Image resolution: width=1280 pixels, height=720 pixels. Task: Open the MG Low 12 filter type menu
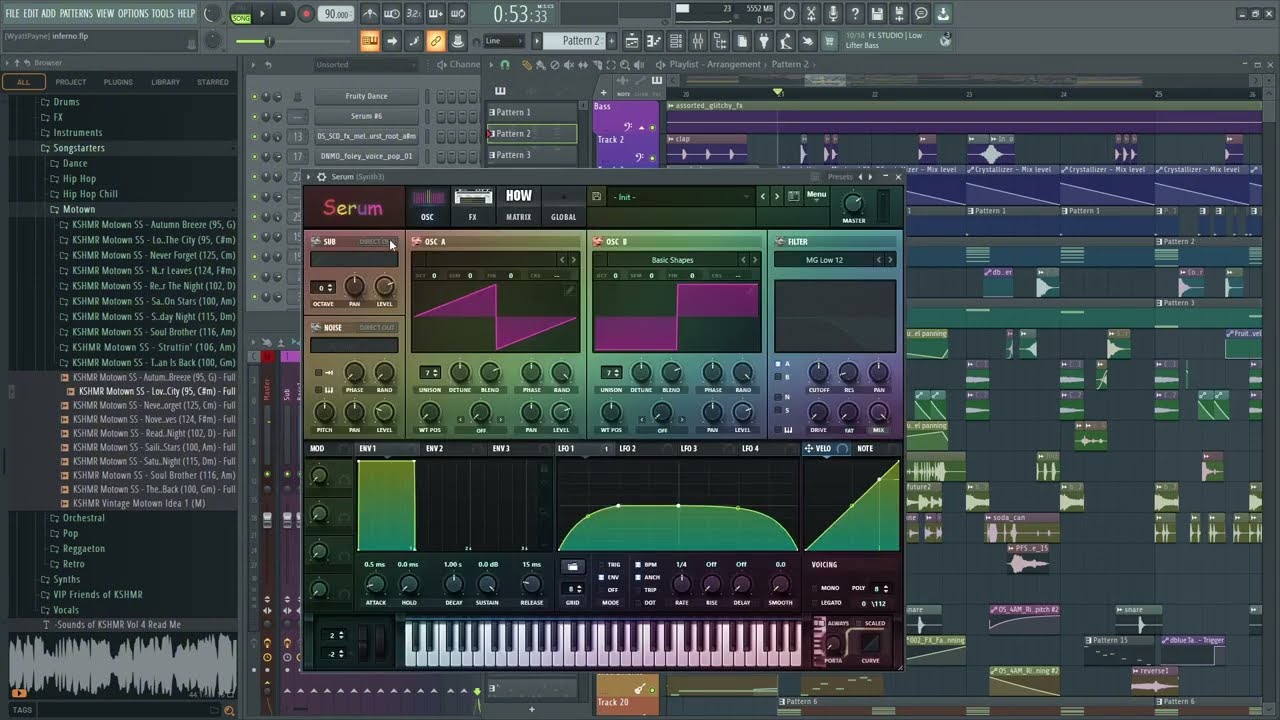tap(825, 260)
